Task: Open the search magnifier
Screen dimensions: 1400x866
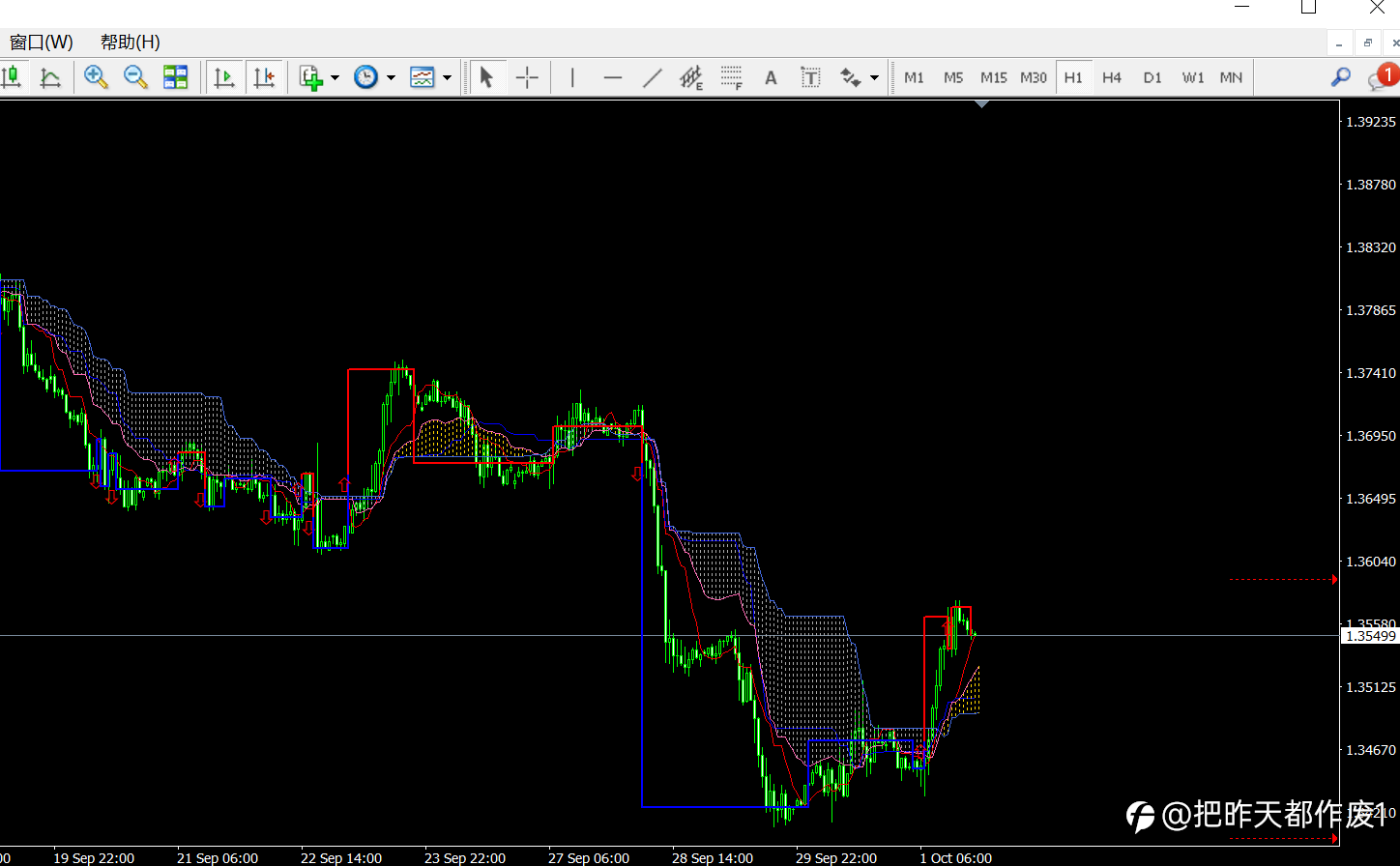Action: [x=1340, y=77]
